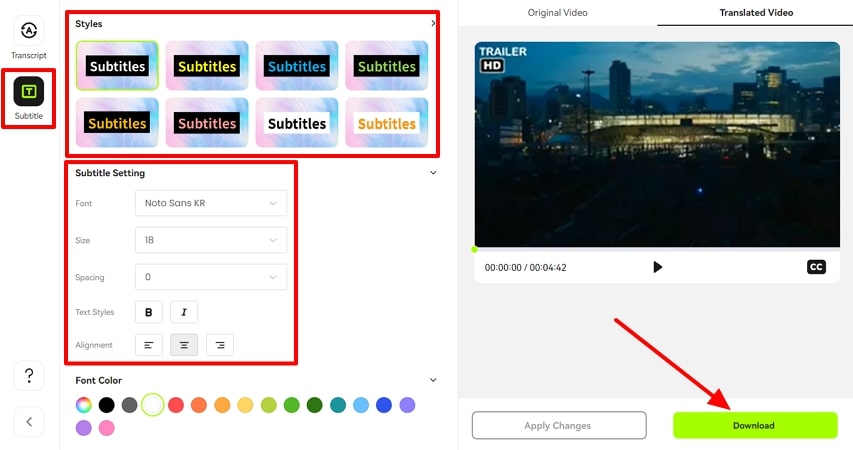Select the Subtitle sidebar icon
The height and width of the screenshot is (450, 853).
[x=29, y=91]
